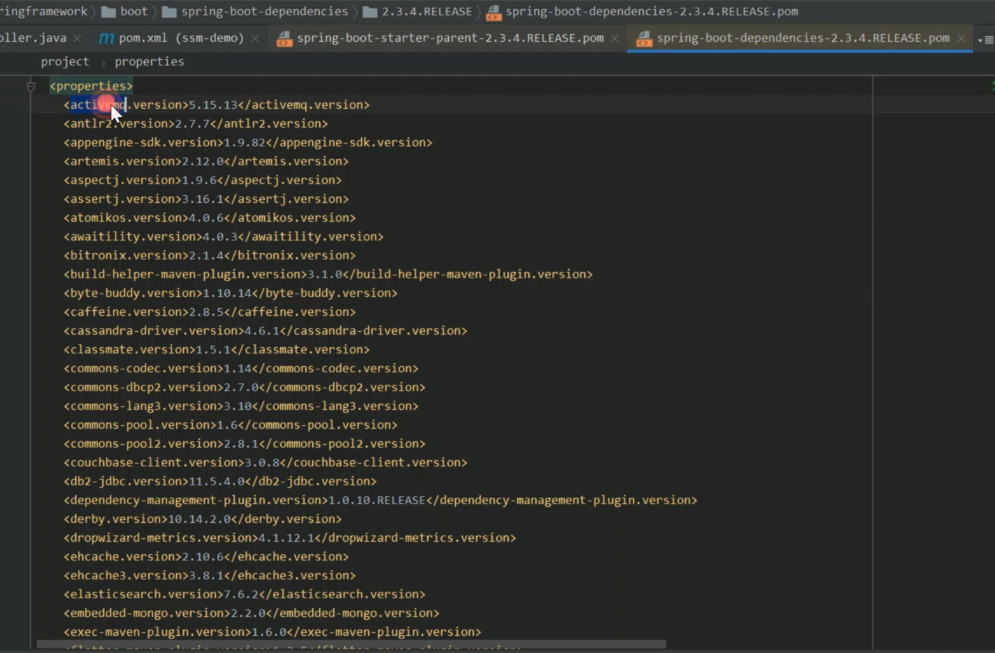Click the awaitility.version line

pos(223,237)
